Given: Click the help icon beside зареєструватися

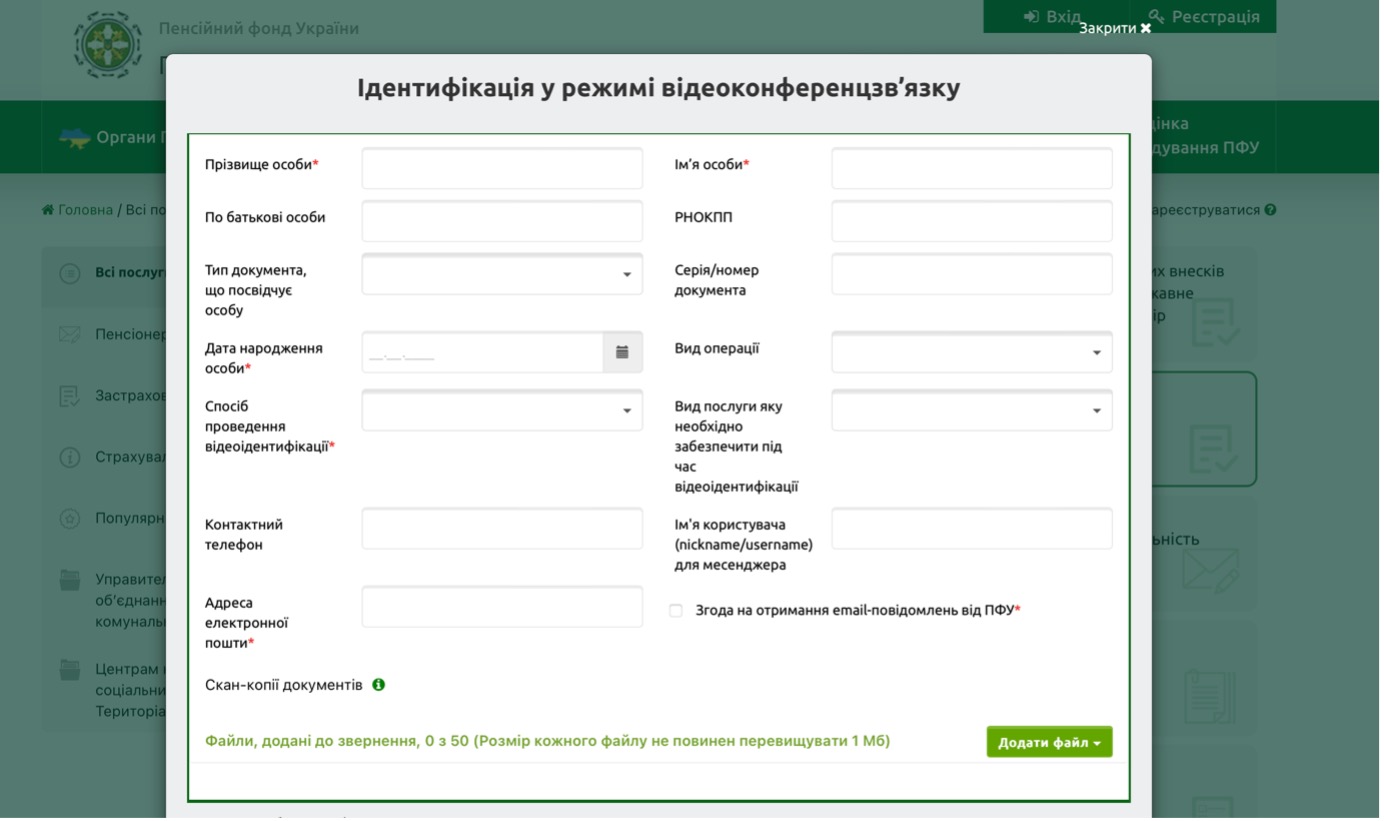Looking at the screenshot, I should [x=1274, y=211].
